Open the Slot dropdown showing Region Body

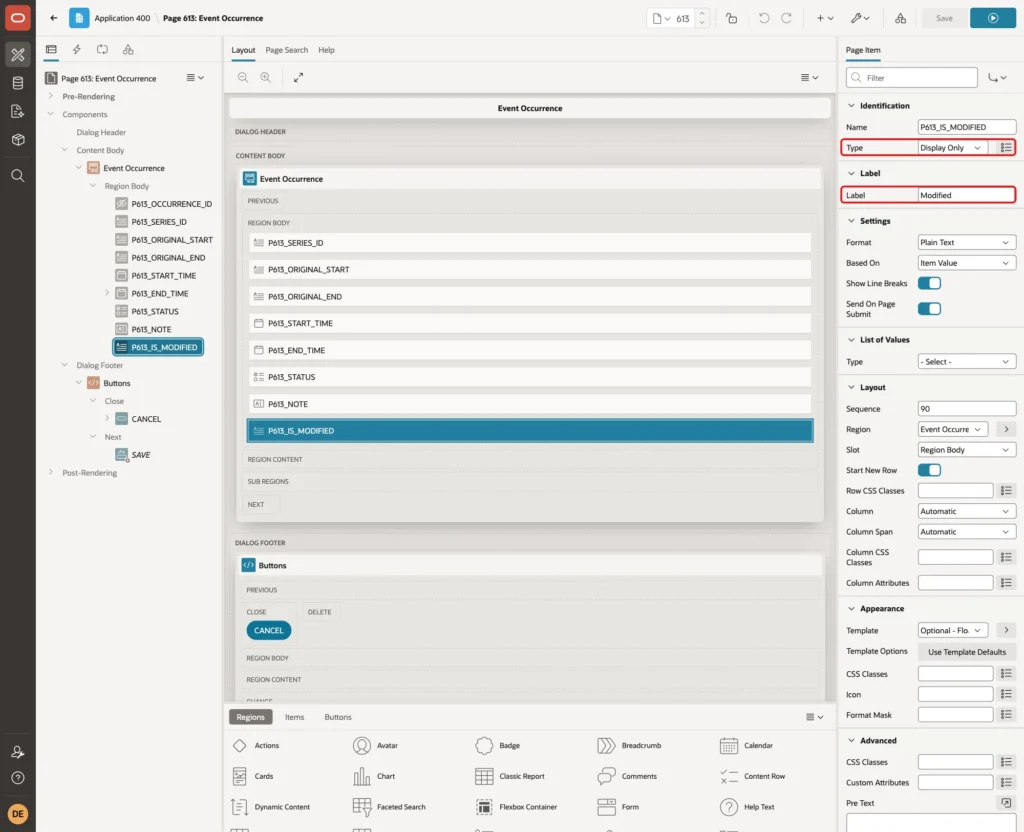[967, 450]
